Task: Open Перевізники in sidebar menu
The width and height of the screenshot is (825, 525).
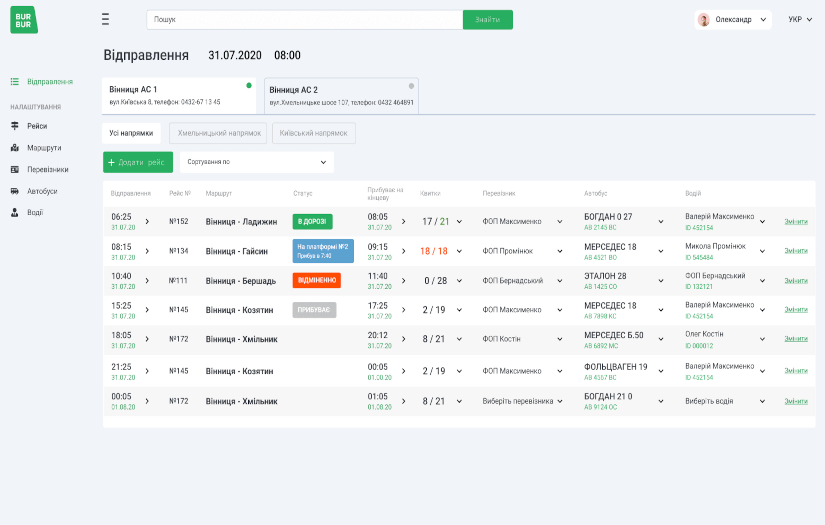Action: [48, 169]
